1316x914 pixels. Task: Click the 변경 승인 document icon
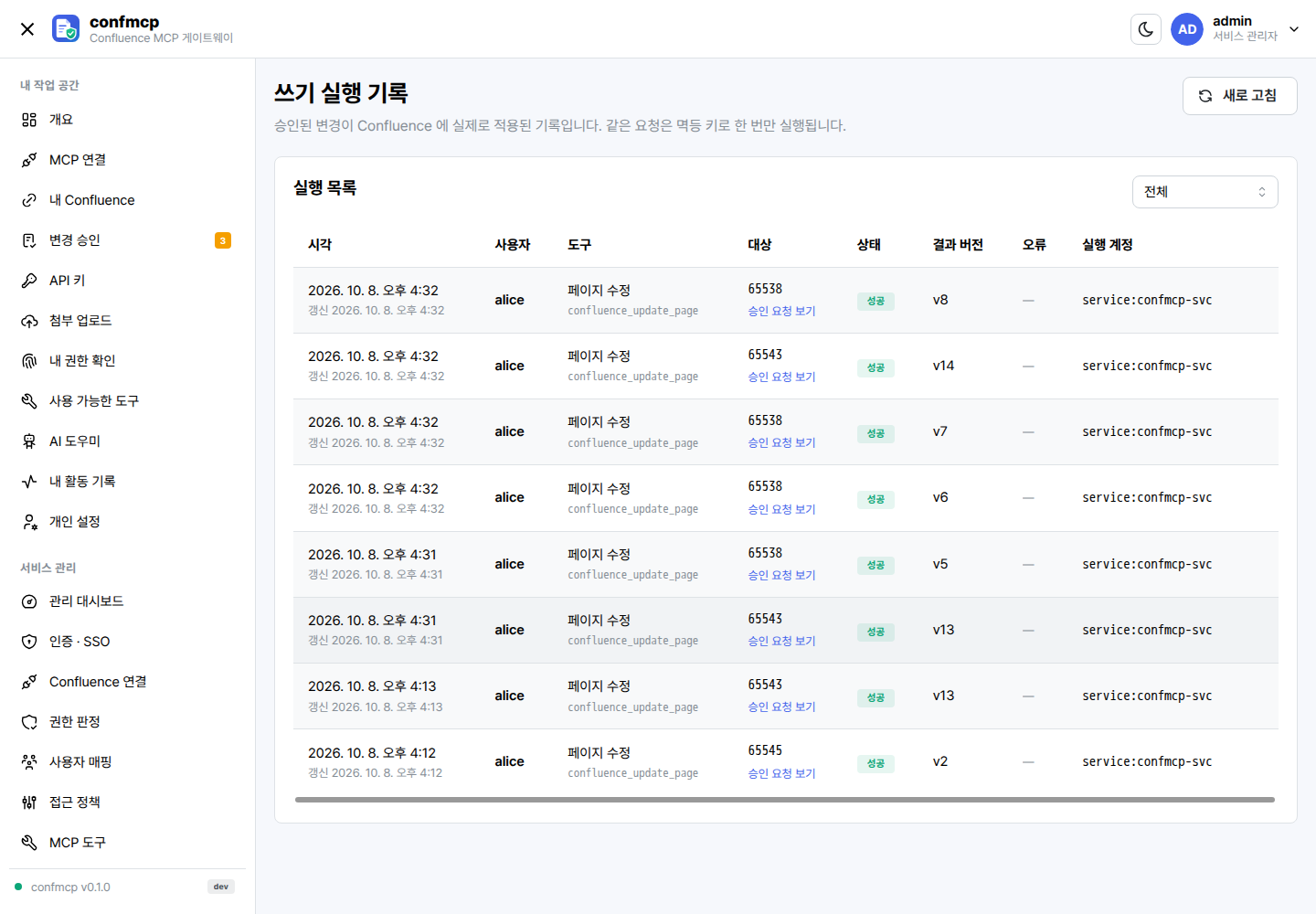click(x=29, y=240)
